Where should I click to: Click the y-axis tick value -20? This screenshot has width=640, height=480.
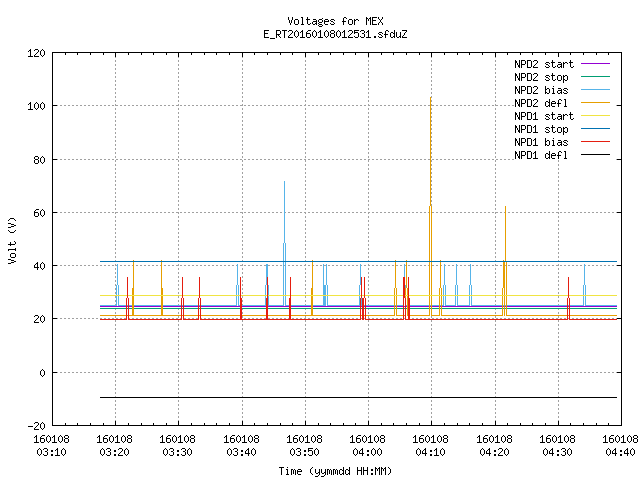[36, 426]
